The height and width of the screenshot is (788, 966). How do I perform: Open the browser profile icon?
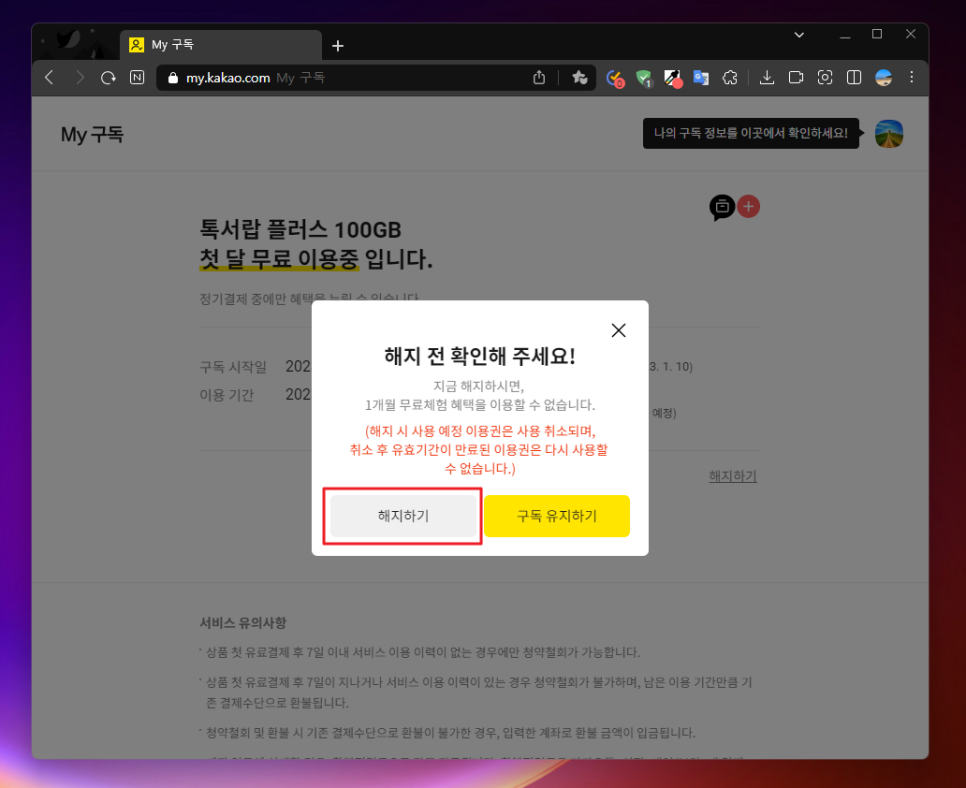pyautogui.click(x=883, y=78)
